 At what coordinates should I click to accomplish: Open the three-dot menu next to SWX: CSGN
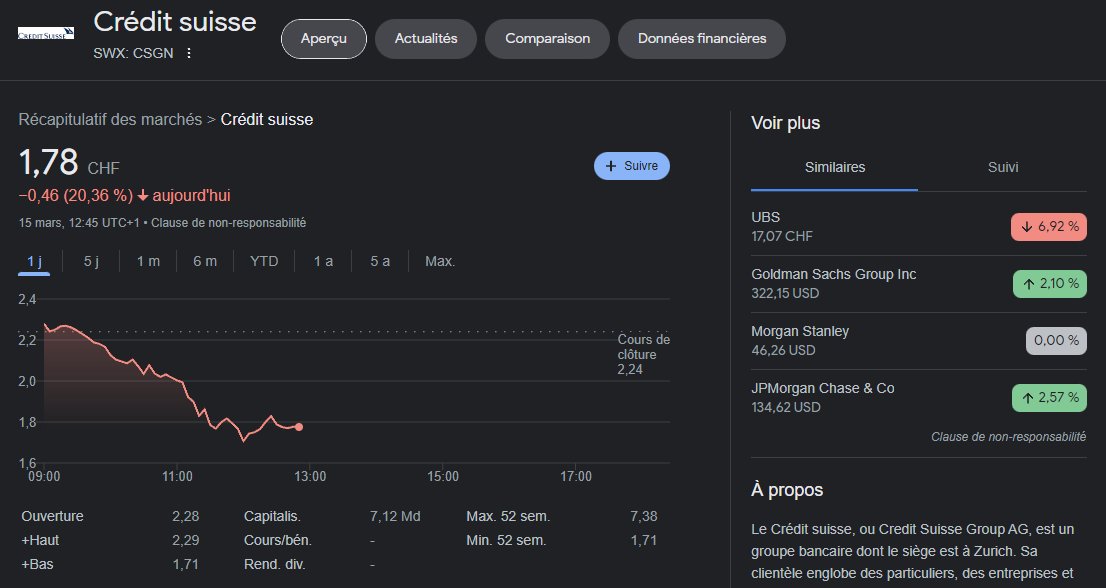(188, 53)
